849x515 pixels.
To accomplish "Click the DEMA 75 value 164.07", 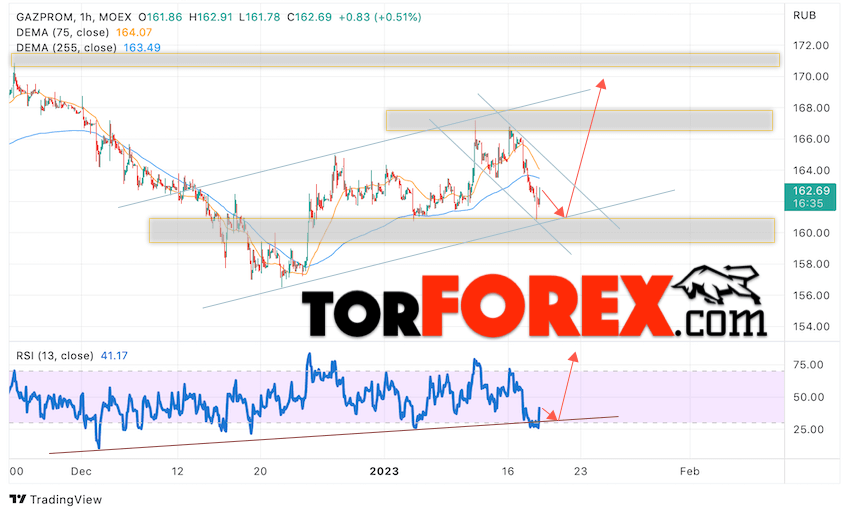I will coord(134,32).
